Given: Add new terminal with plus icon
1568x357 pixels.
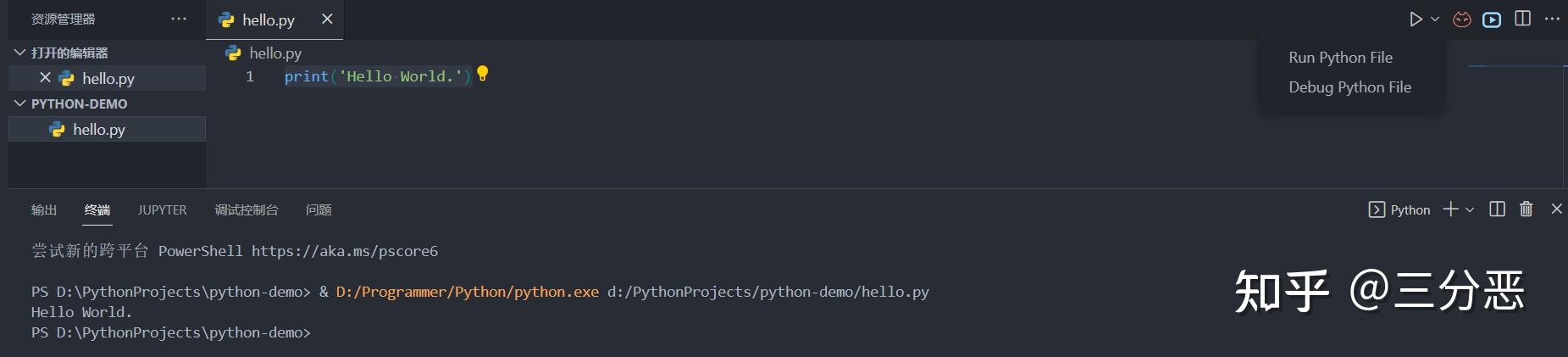Looking at the screenshot, I should [1450, 209].
